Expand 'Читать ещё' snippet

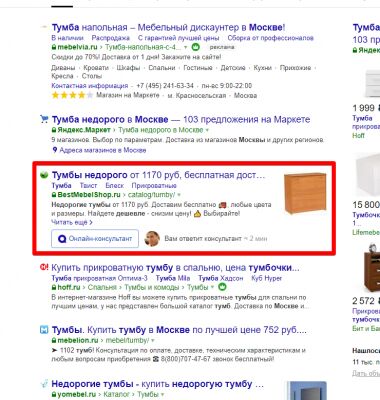(x=72, y=222)
